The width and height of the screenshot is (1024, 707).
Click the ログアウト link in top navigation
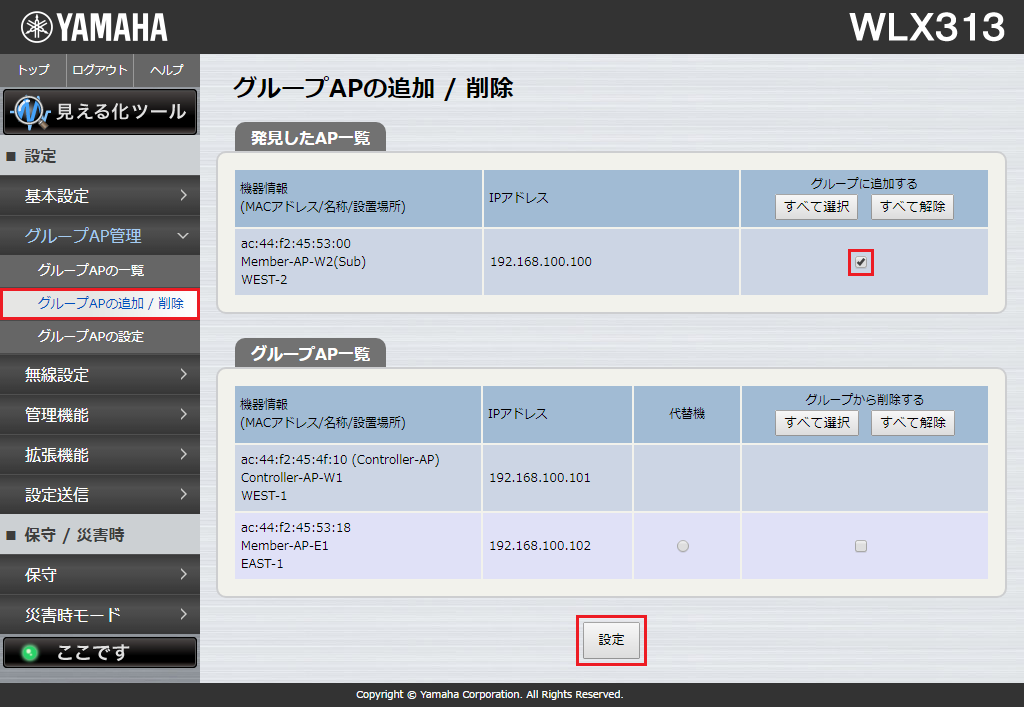point(100,70)
